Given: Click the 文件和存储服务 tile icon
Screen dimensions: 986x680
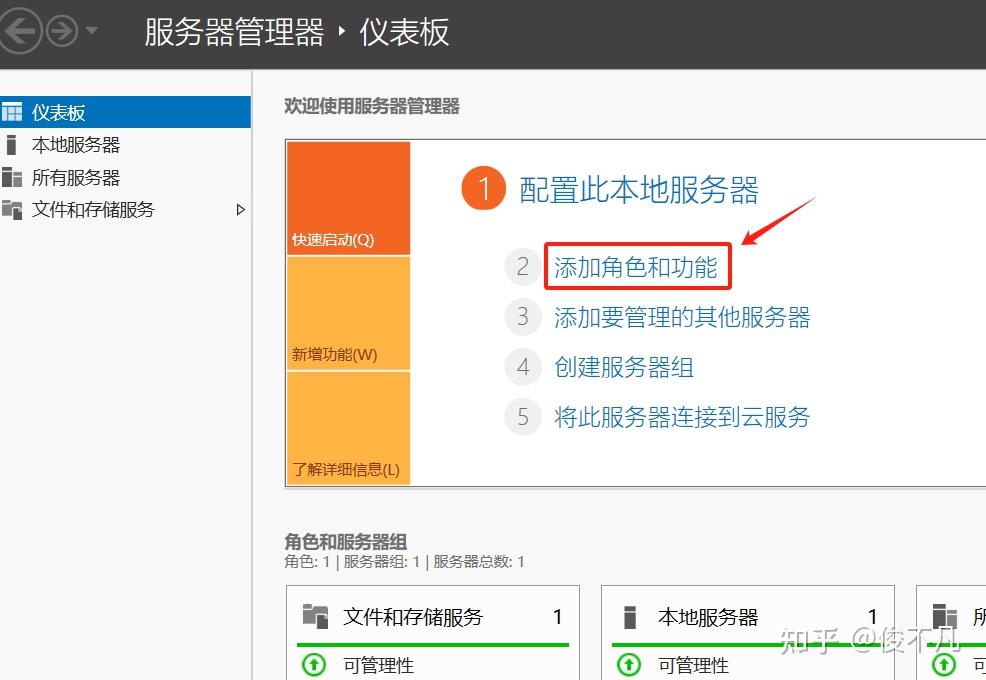Looking at the screenshot, I should point(315,616).
